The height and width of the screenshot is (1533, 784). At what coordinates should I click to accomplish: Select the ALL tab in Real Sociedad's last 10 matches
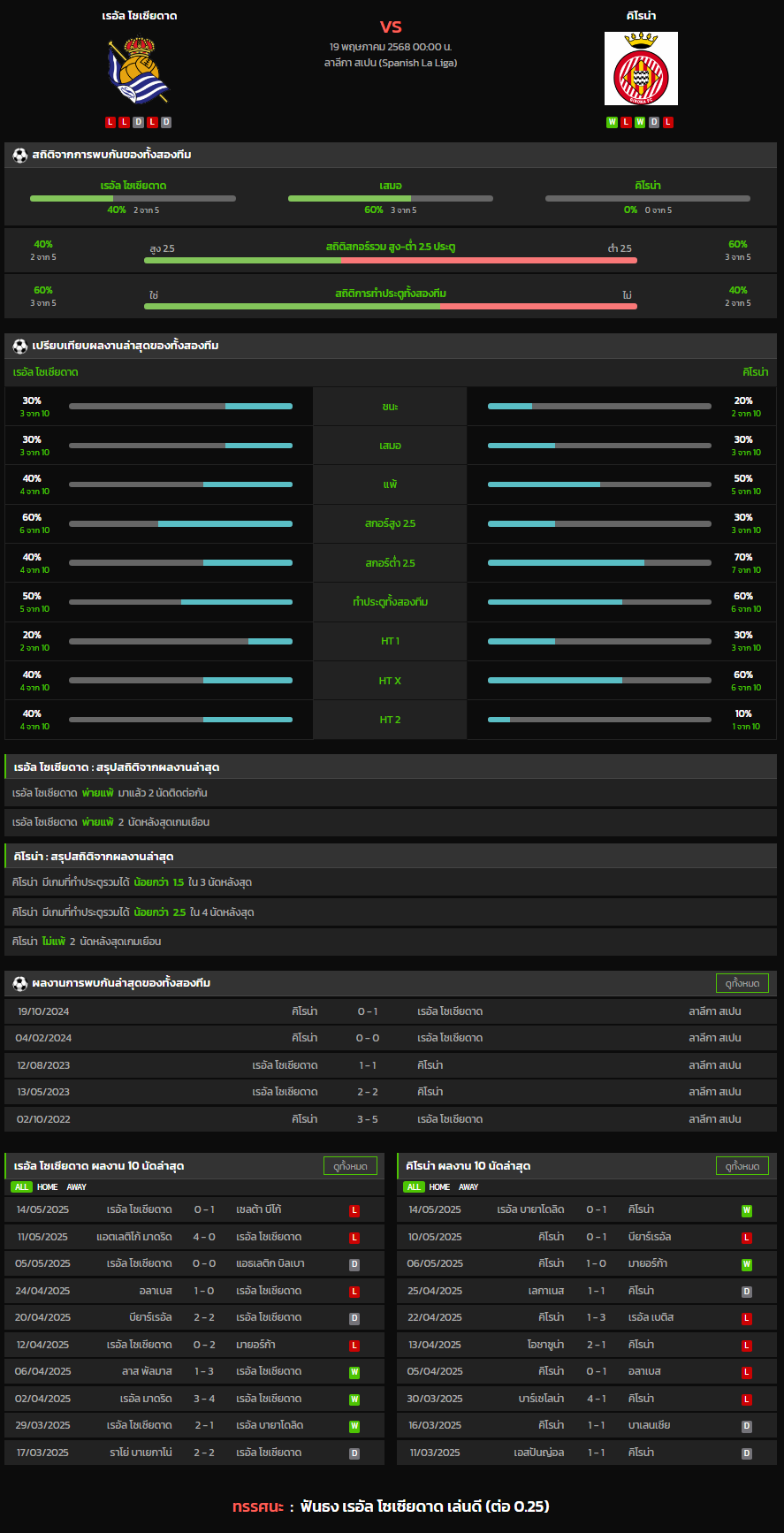[21, 1187]
